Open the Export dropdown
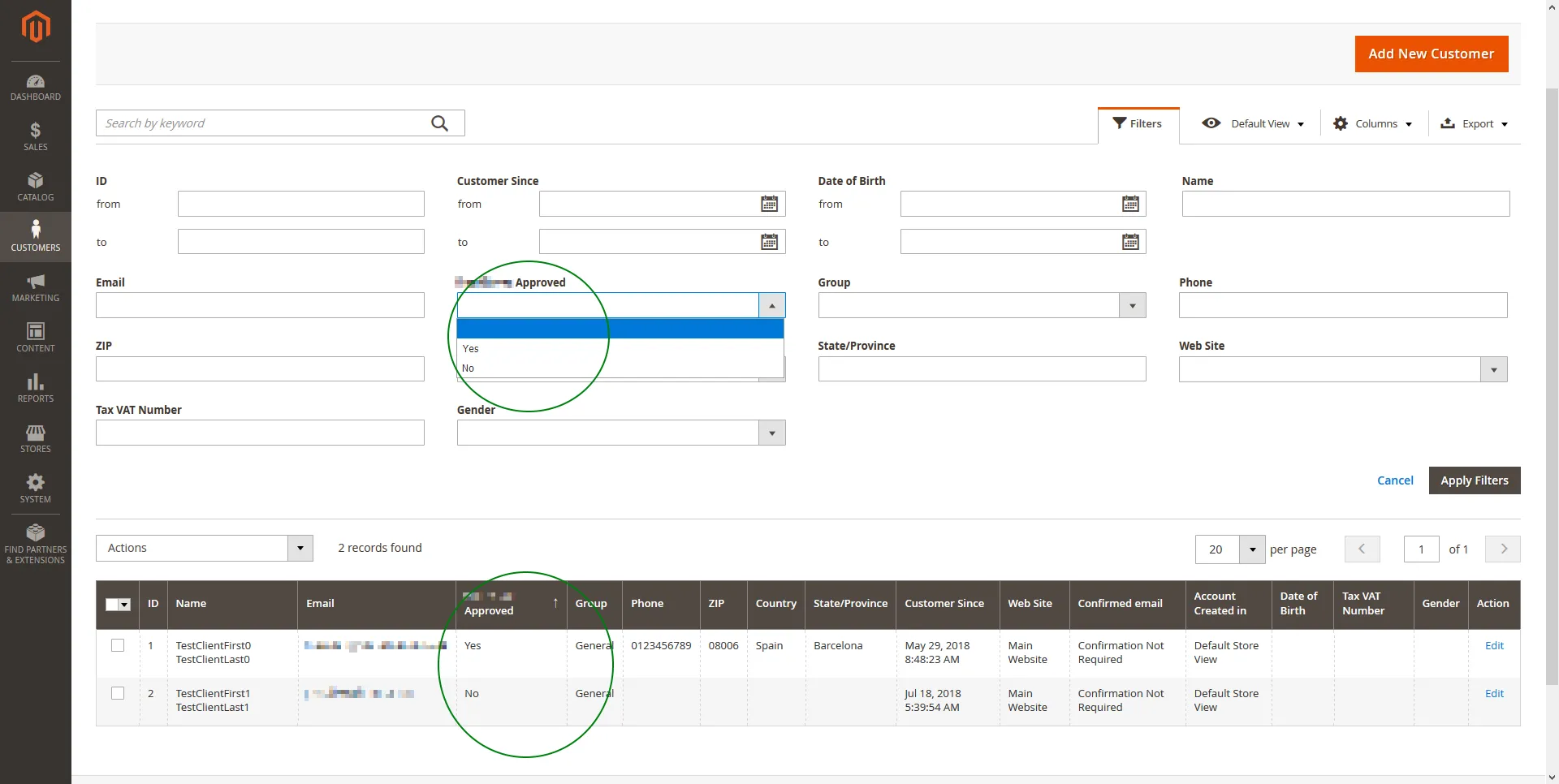The height and width of the screenshot is (784, 1559). click(1474, 123)
